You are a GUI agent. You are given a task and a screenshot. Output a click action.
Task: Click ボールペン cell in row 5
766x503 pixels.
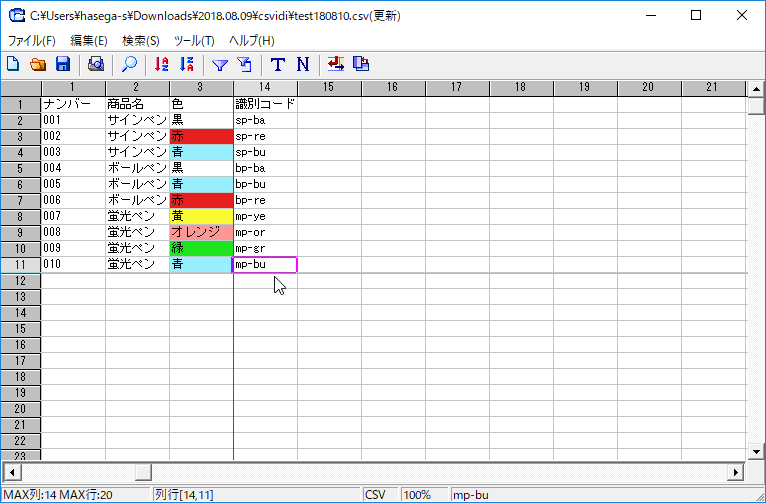137,168
